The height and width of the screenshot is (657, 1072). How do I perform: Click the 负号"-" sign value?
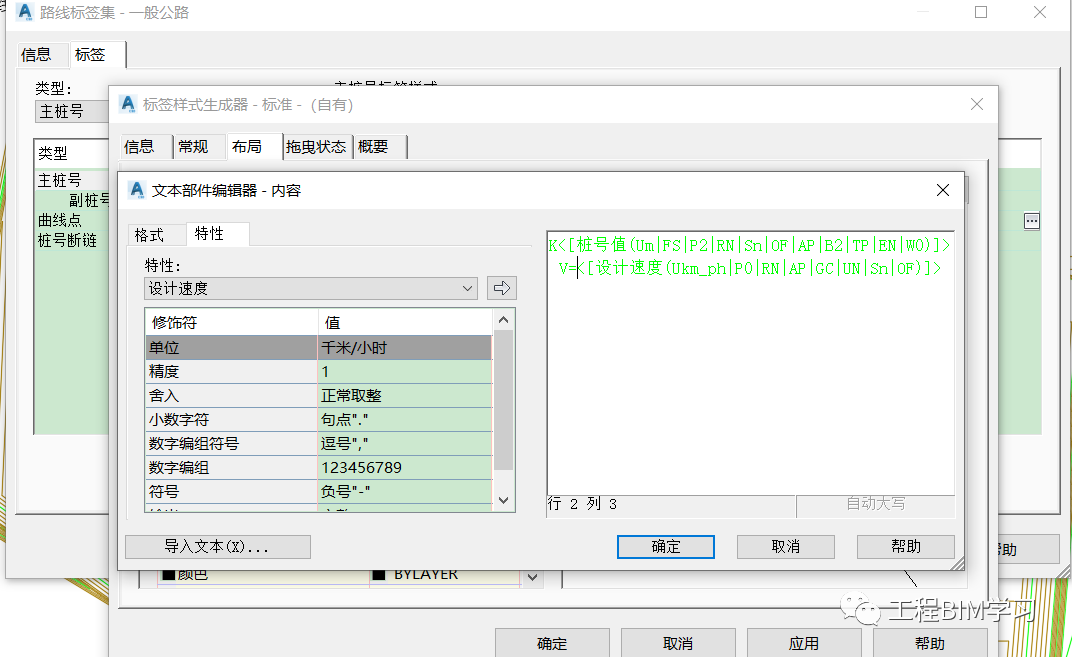(x=405, y=491)
